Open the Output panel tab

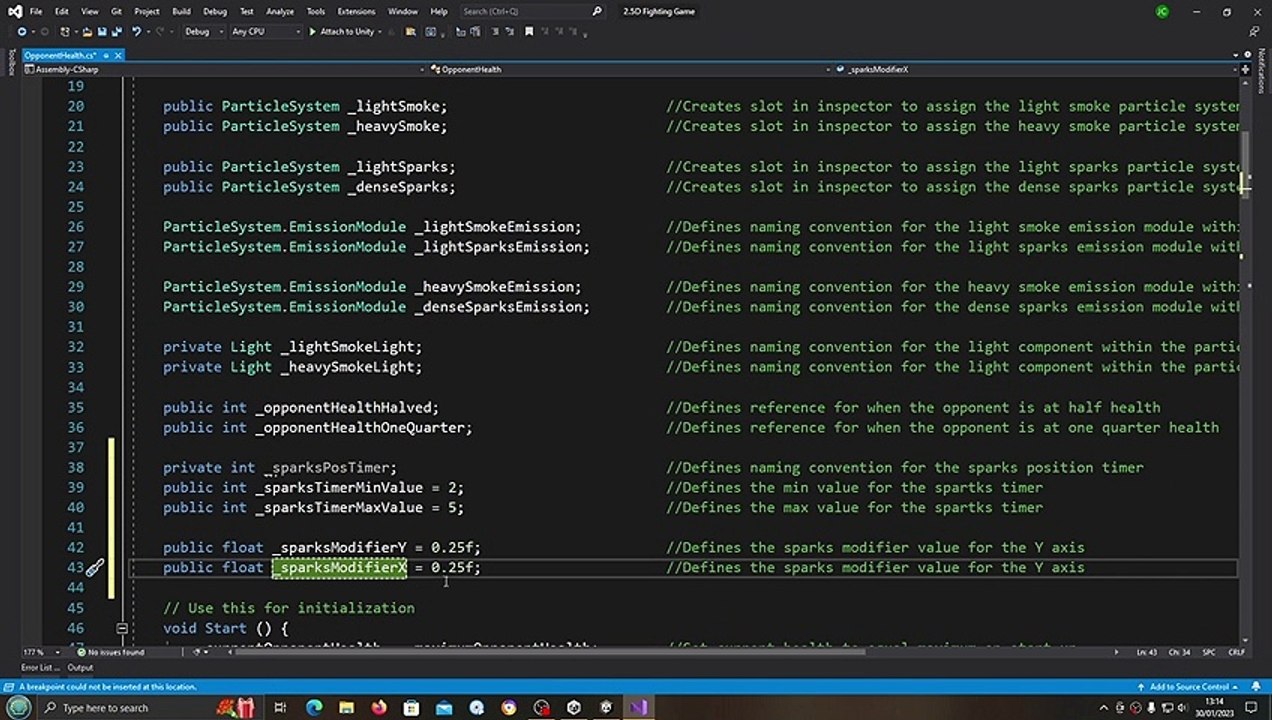(x=80, y=667)
